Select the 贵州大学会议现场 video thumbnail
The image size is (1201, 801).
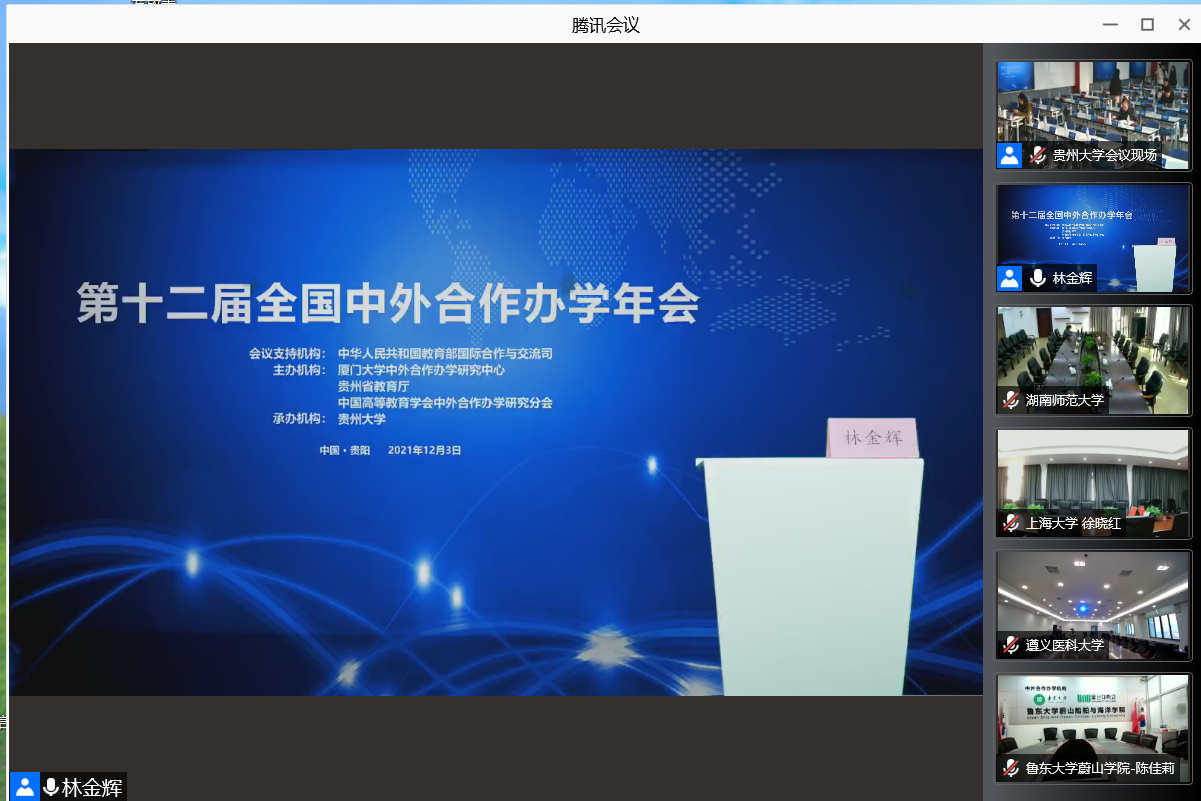click(x=1093, y=105)
